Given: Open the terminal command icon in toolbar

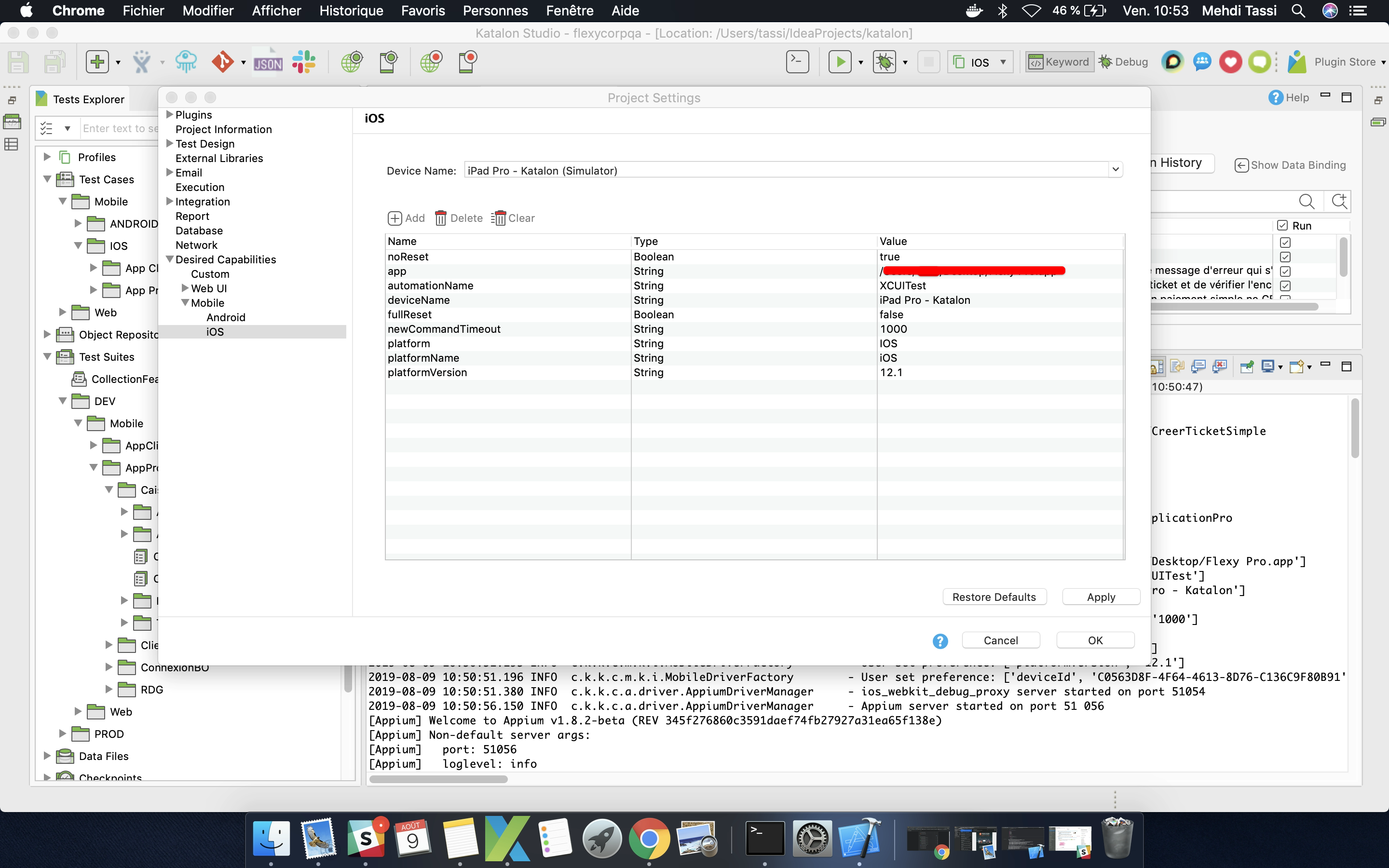Looking at the screenshot, I should [797, 61].
